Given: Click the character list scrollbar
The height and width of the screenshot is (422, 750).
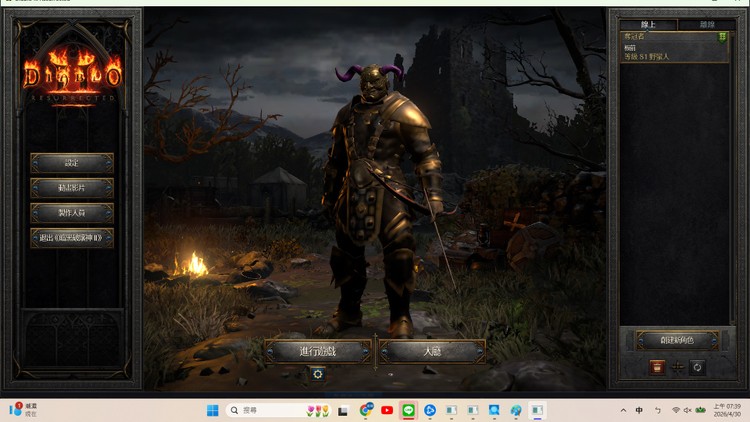Looking at the screenshot, I should coord(733,177).
